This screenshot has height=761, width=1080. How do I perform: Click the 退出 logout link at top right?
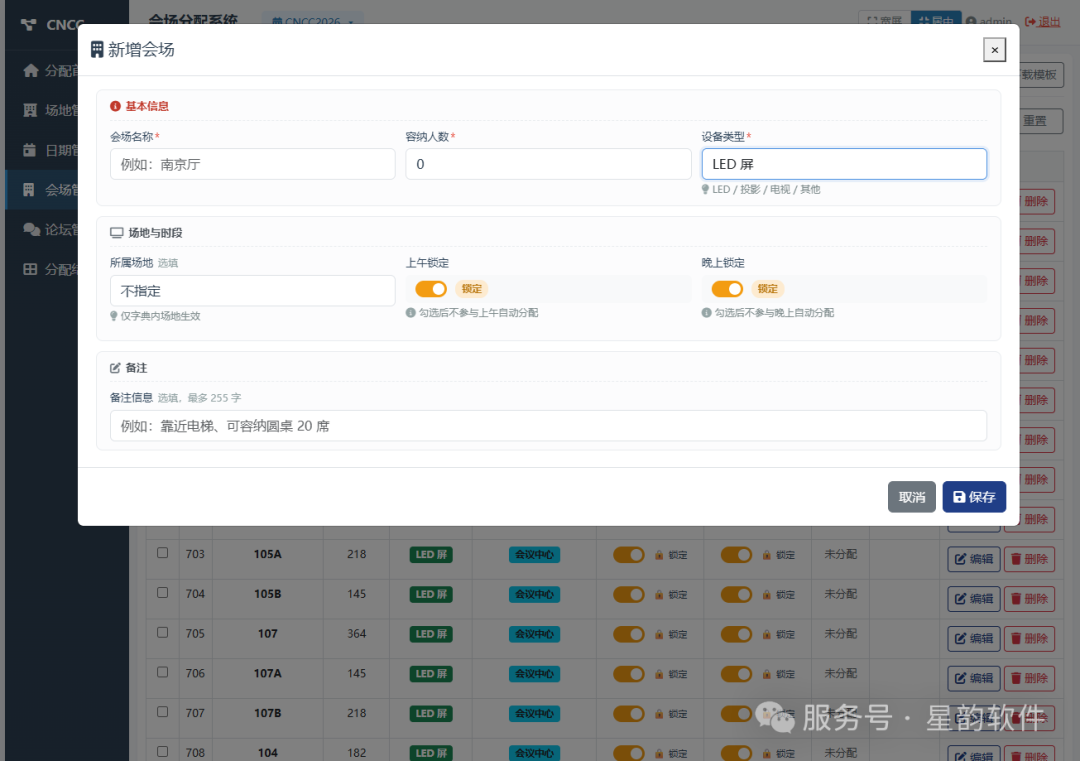tap(1043, 22)
